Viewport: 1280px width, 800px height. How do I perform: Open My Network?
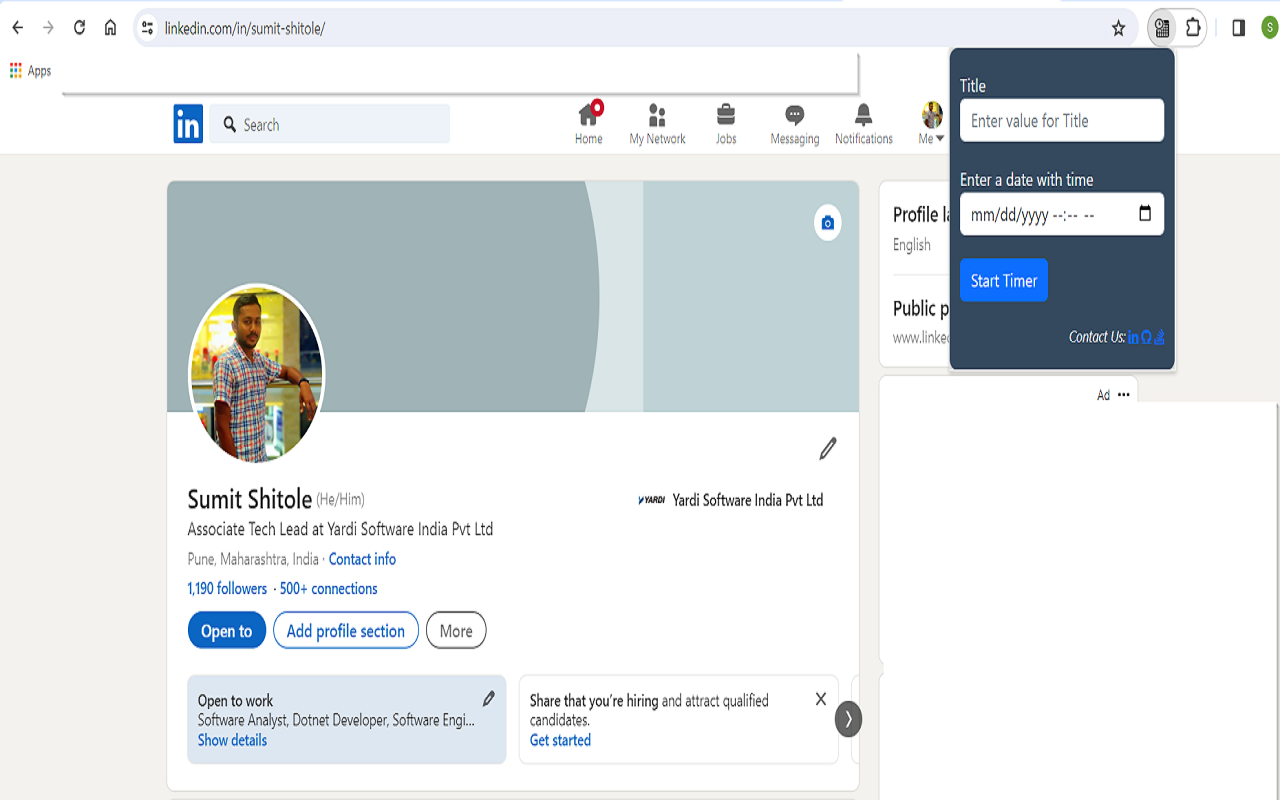click(x=657, y=124)
